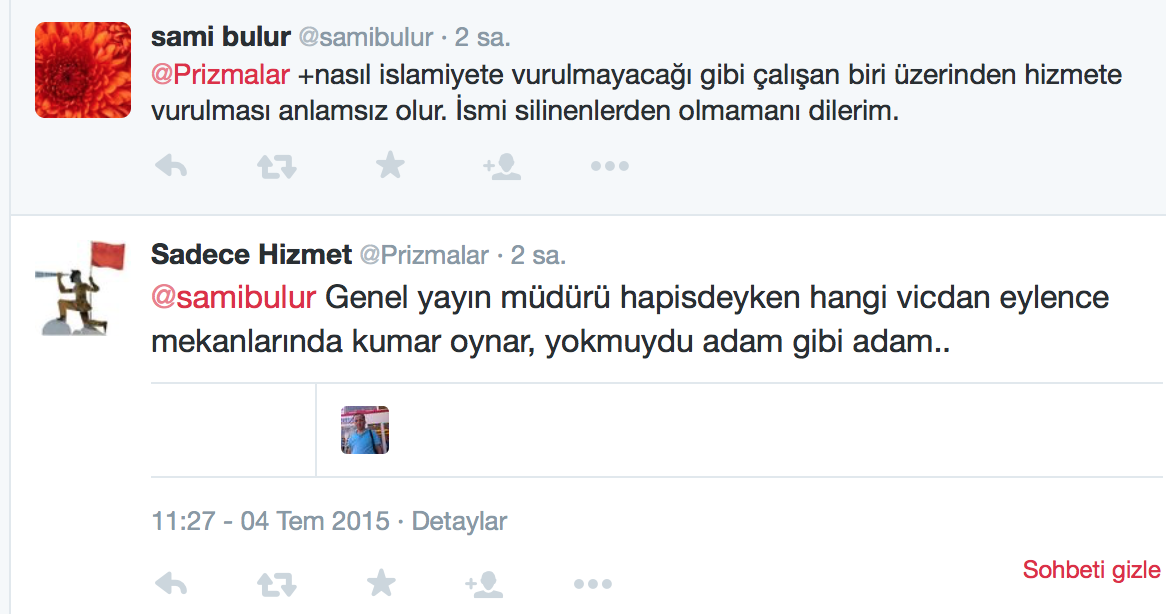Open sami bulur display name profile
Image resolution: width=1166 pixels, height=614 pixels.
220,37
